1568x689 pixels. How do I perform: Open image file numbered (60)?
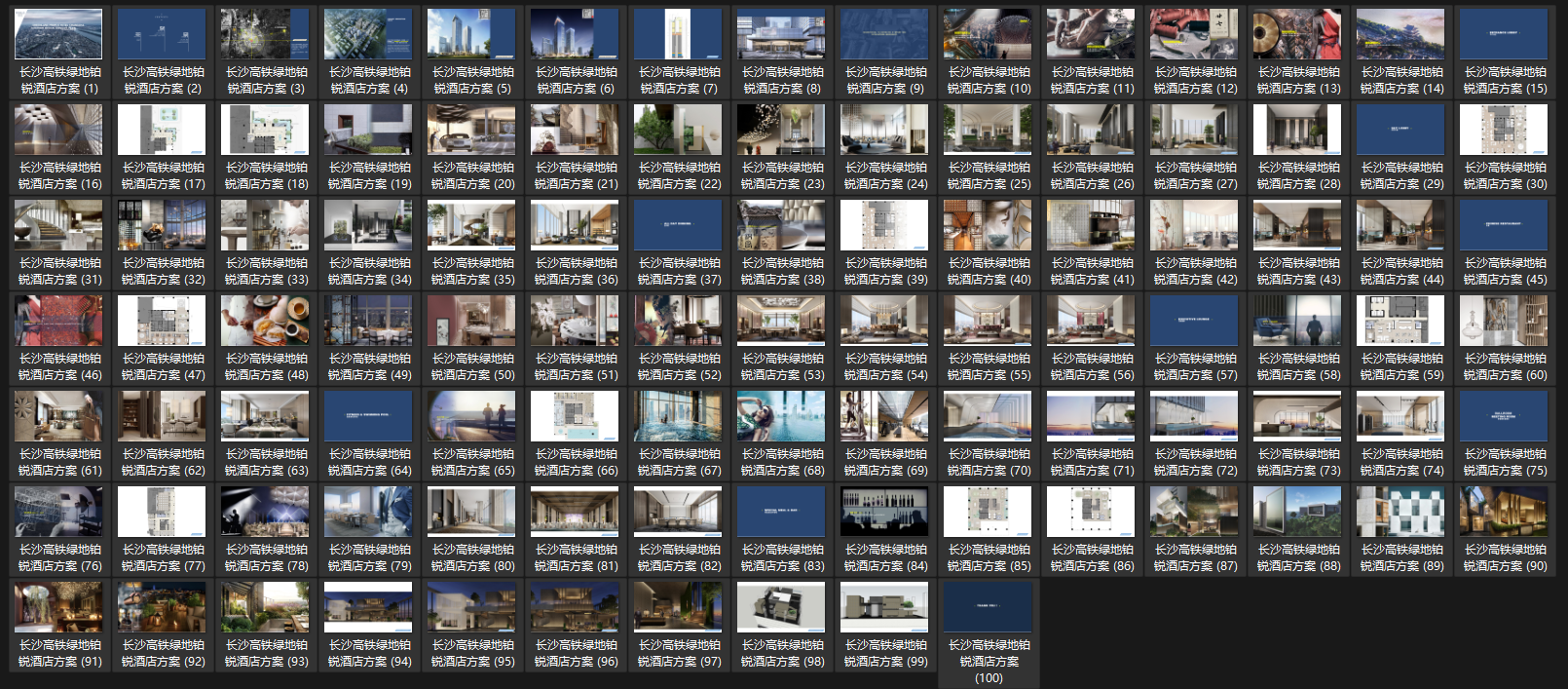click(1505, 322)
